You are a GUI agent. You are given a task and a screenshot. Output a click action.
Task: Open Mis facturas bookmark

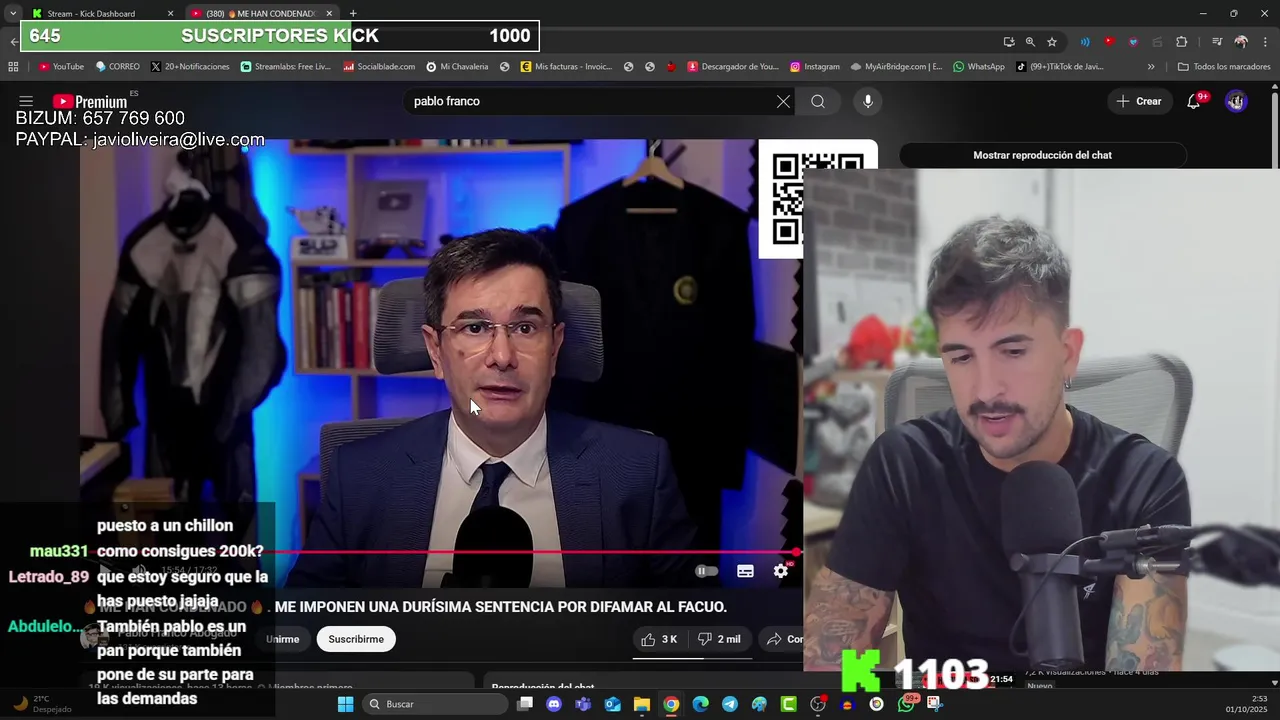pos(566,67)
